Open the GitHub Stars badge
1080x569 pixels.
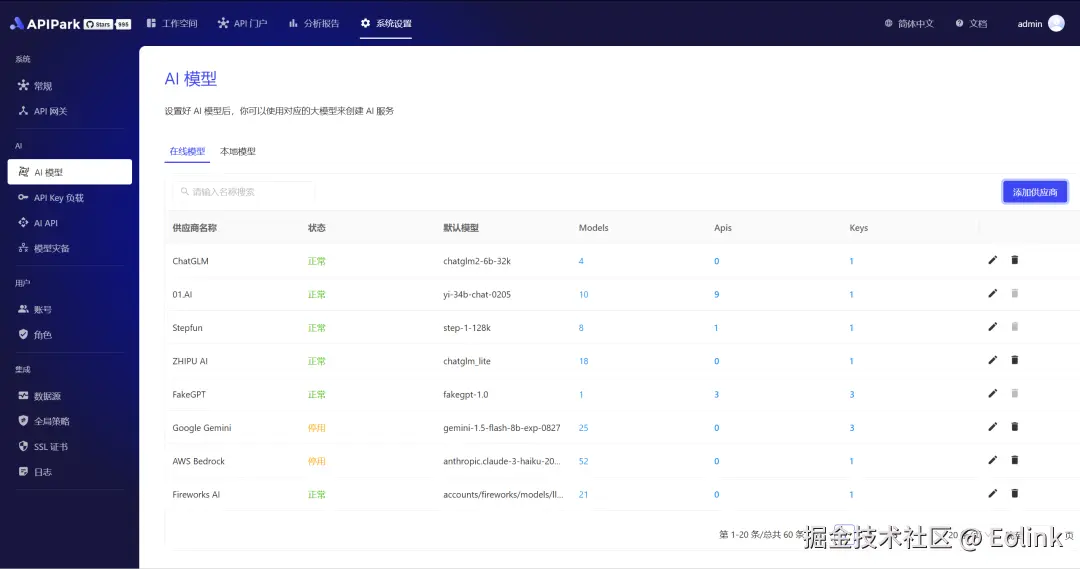click(x=107, y=24)
